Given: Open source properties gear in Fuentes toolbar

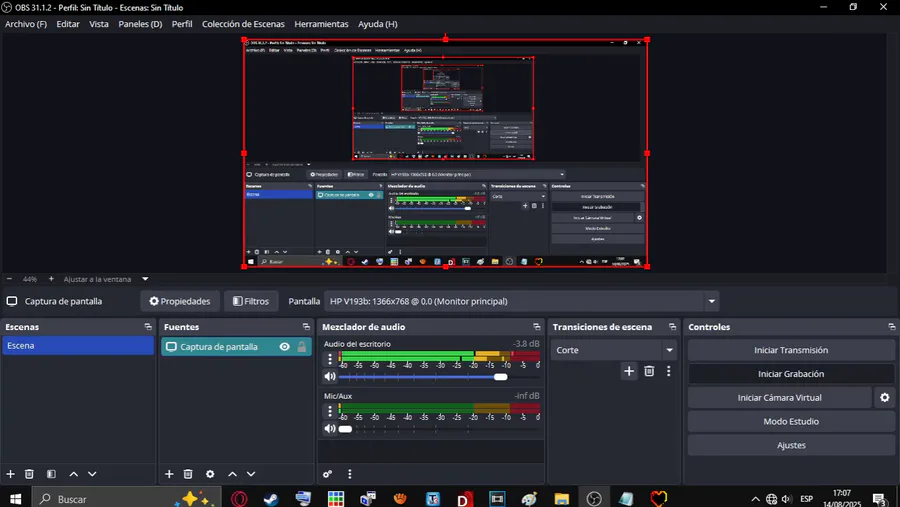Looking at the screenshot, I should [210, 474].
